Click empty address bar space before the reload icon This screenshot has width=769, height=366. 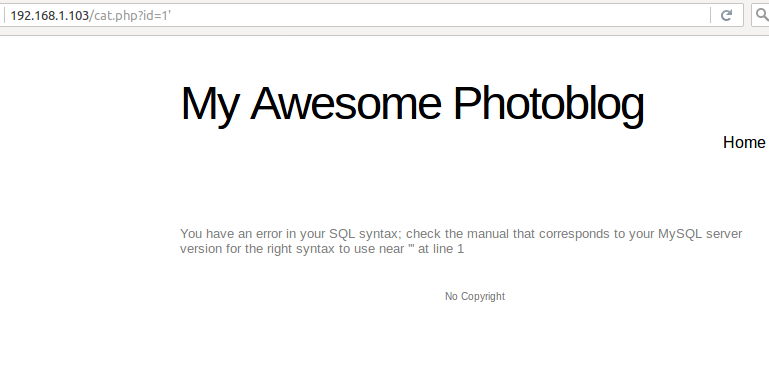pyautogui.click(x=441, y=15)
